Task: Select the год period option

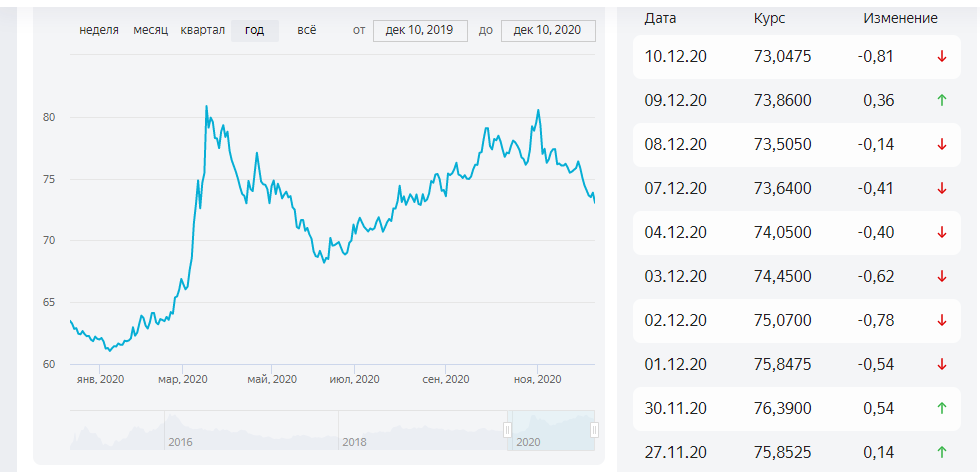Action: [x=254, y=30]
